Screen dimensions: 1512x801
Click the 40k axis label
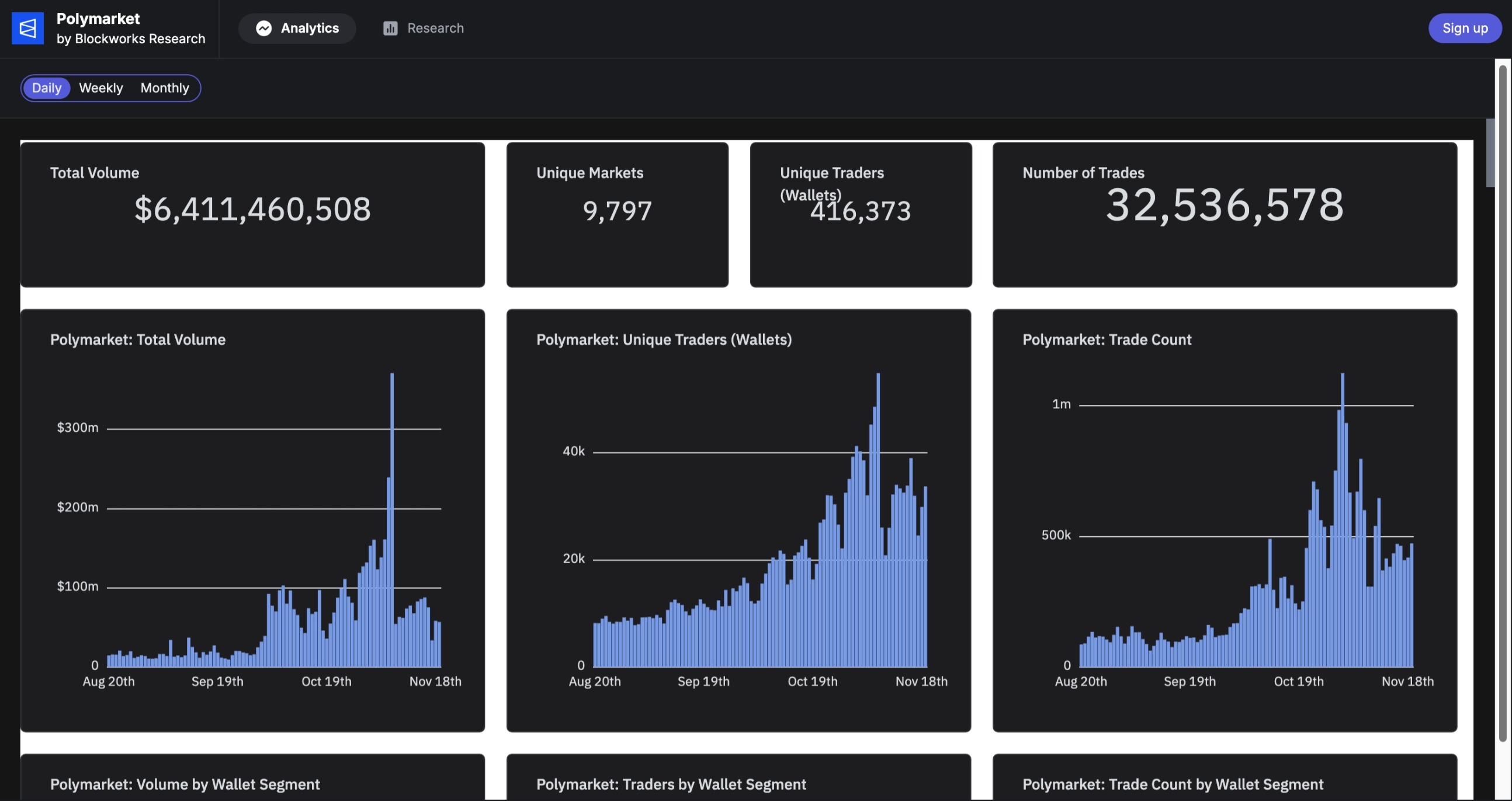[x=574, y=451]
